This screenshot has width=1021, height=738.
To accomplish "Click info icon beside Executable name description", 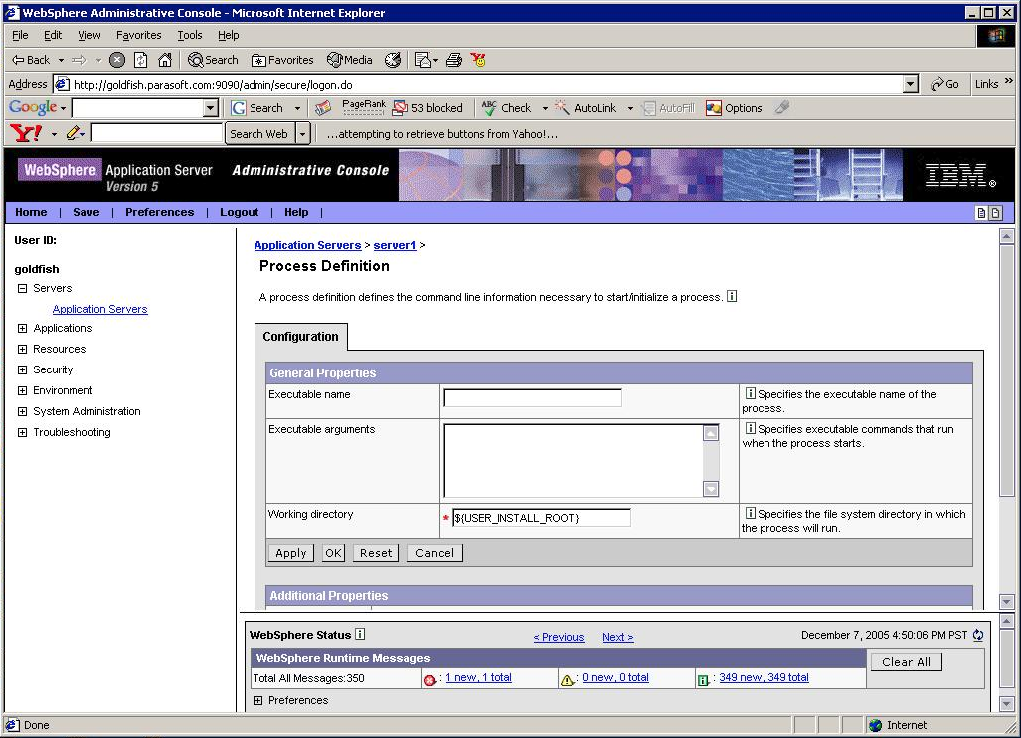I will tap(750, 393).
